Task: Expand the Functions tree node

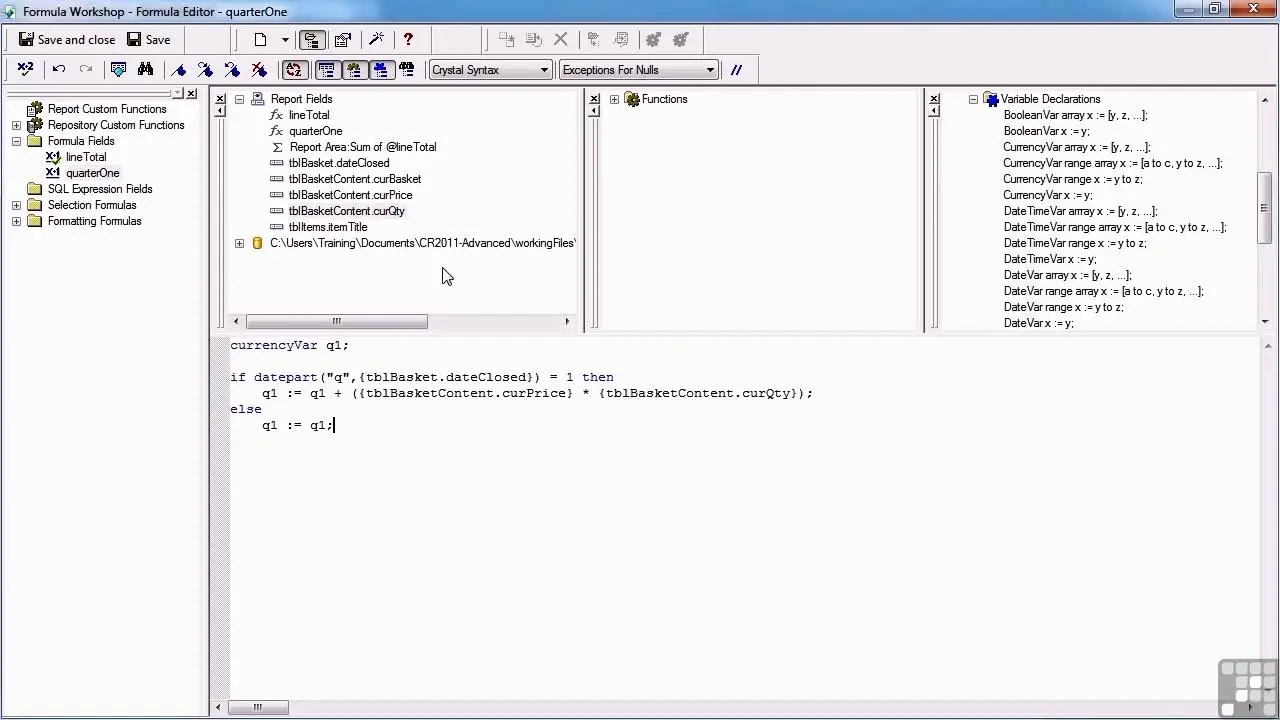Action: point(614,99)
